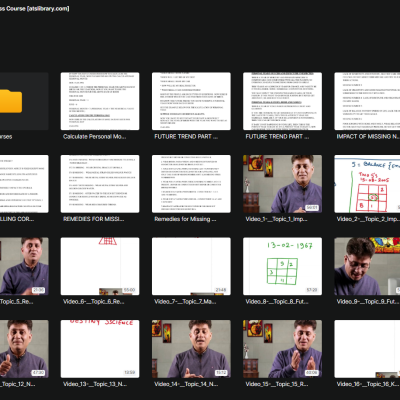Image resolution: width=400 pixels, height=400 pixels.
Task: Select the file name Video_13-_Topic_13_N...
Action: pos(95,384)
